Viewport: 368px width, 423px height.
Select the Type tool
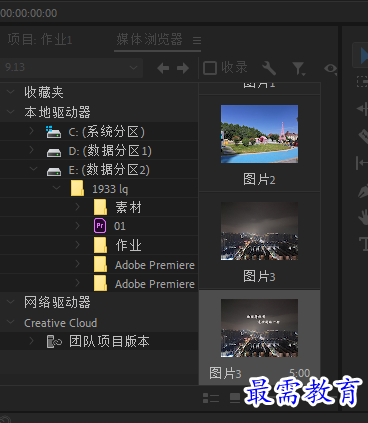[x=364, y=244]
